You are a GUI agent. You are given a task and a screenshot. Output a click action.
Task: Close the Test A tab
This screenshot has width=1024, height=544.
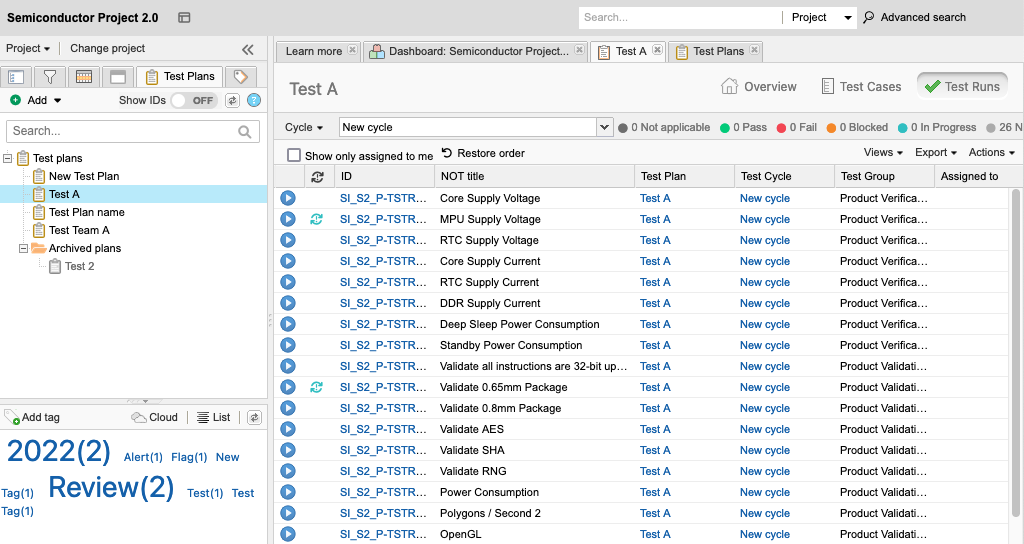pyautogui.click(x=657, y=50)
